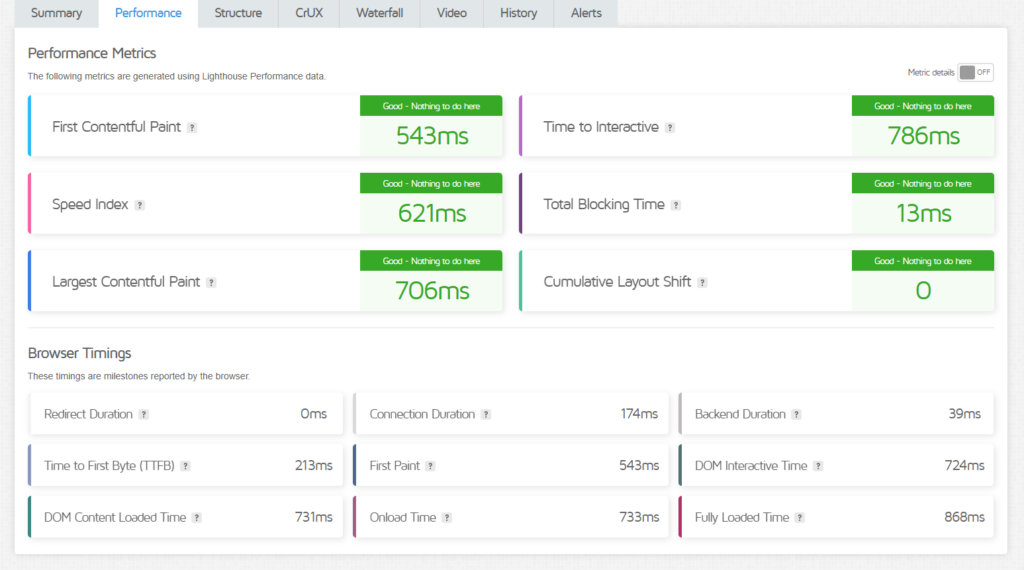Open the Alerts tab

[x=586, y=13]
